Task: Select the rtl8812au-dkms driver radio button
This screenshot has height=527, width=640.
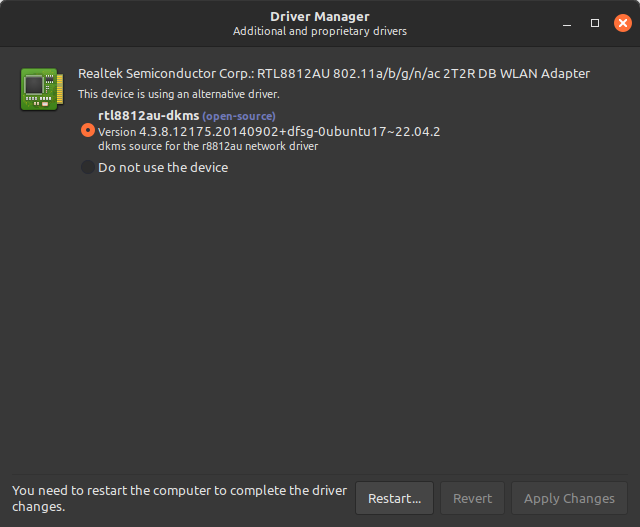Action: coord(88,130)
